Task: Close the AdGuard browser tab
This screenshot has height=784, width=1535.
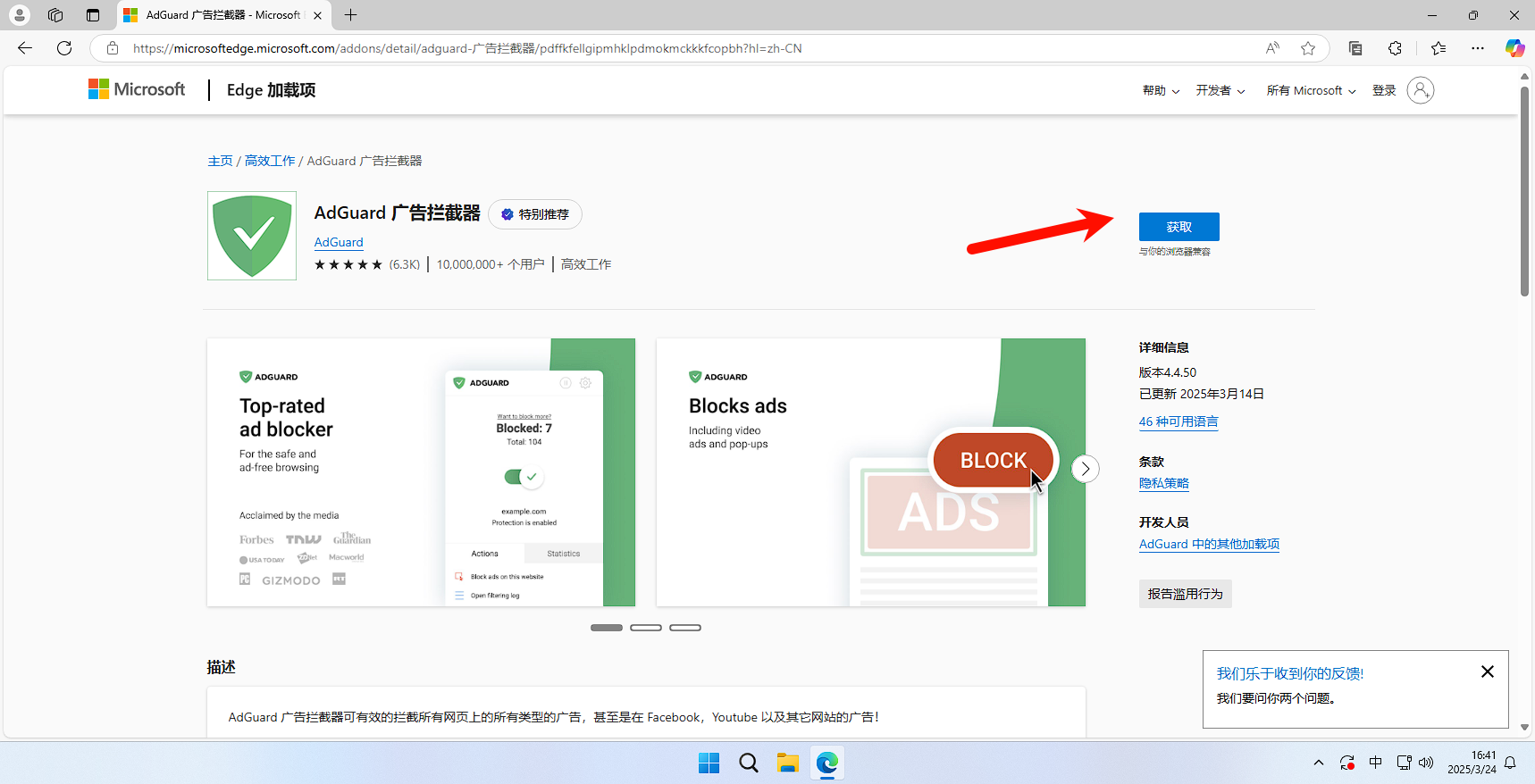Action: [317, 15]
